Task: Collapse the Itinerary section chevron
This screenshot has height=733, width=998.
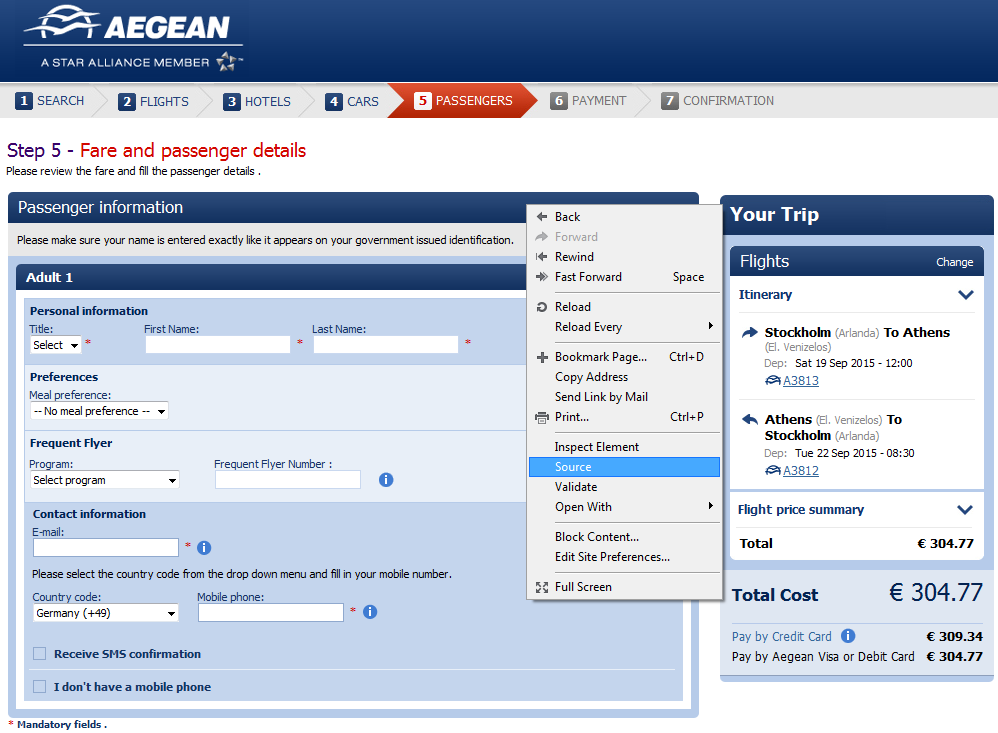Action: coord(965,295)
